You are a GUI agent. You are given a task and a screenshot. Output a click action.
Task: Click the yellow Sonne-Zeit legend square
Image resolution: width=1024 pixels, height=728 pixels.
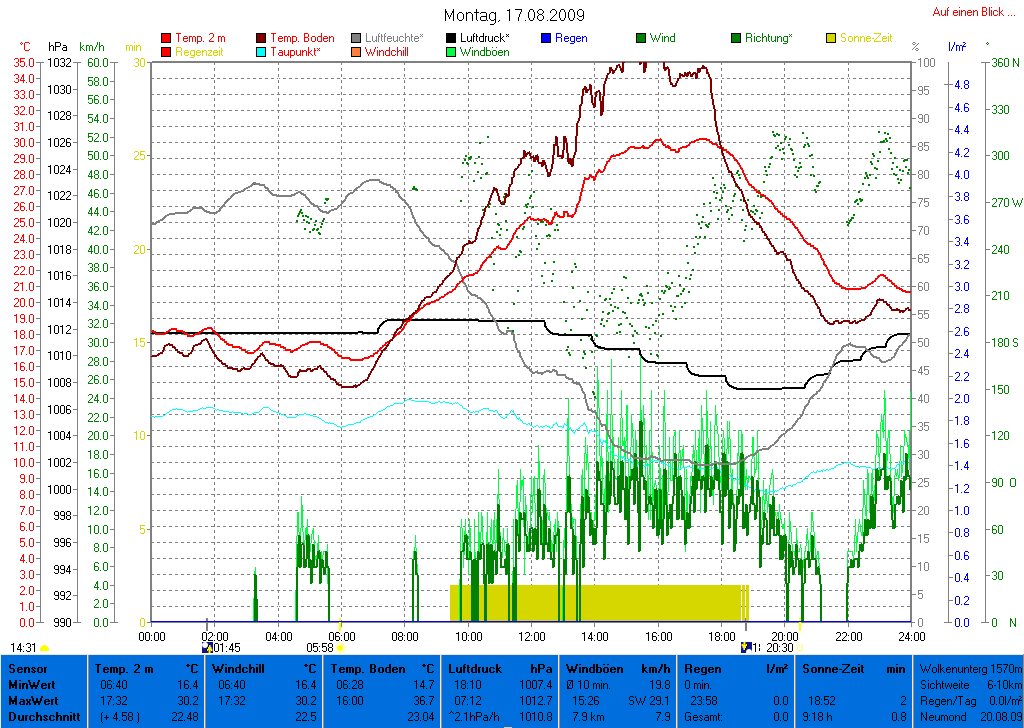click(x=831, y=38)
